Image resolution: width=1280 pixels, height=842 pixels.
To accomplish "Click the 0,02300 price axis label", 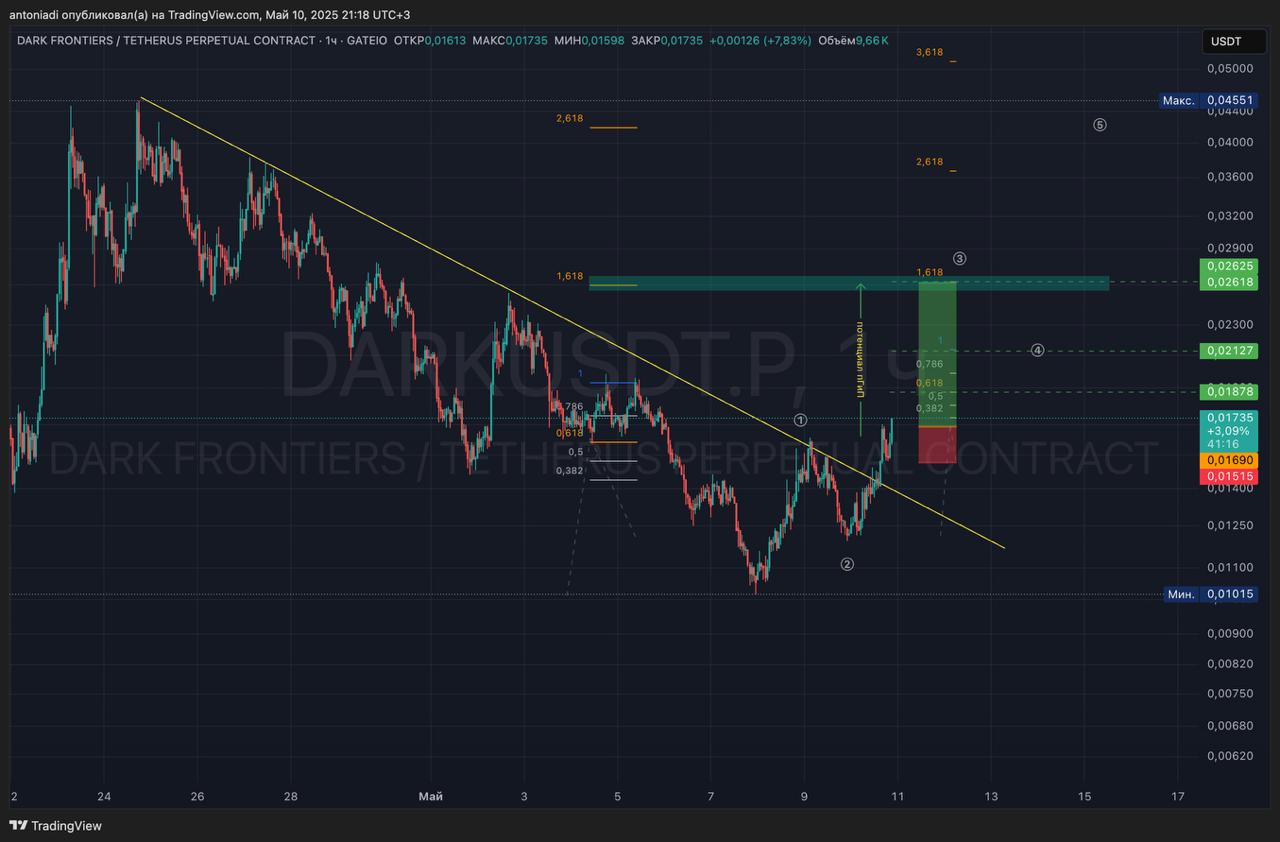I will (1229, 324).
